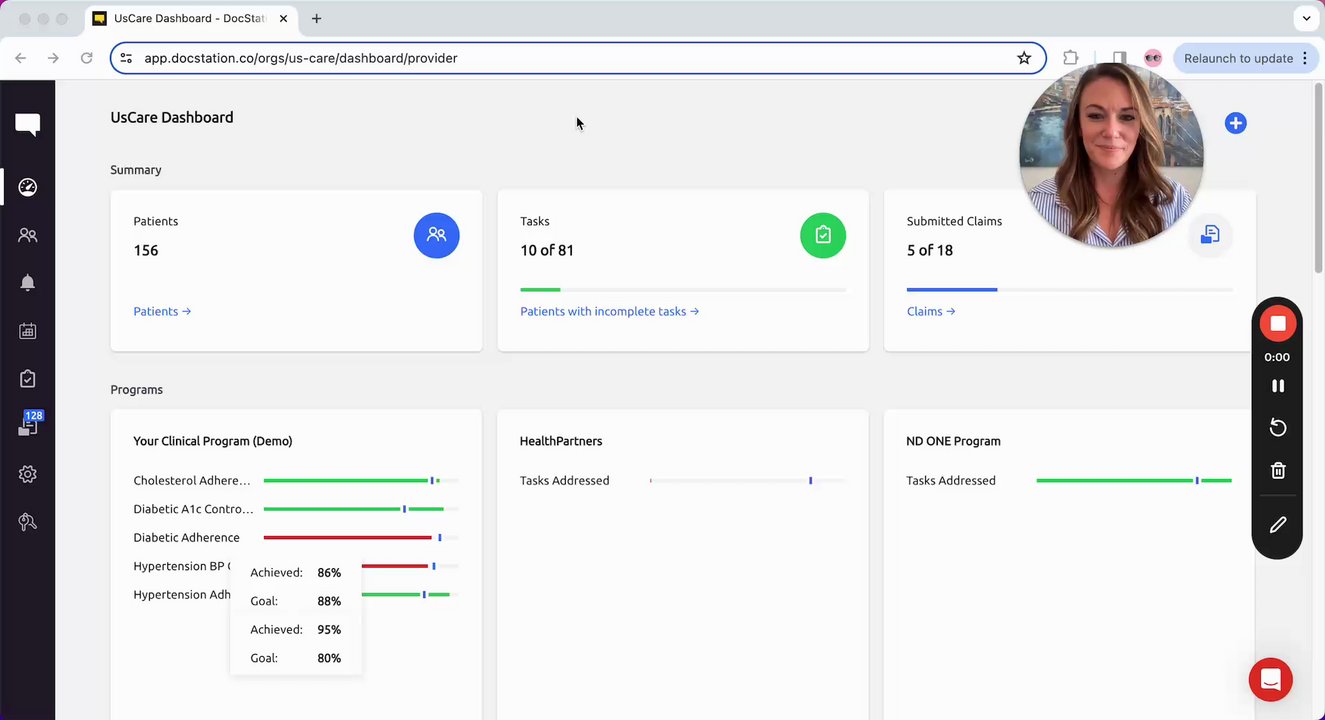The width and height of the screenshot is (1325, 720).
Task: Select the HealthPartners program title
Action: point(561,441)
